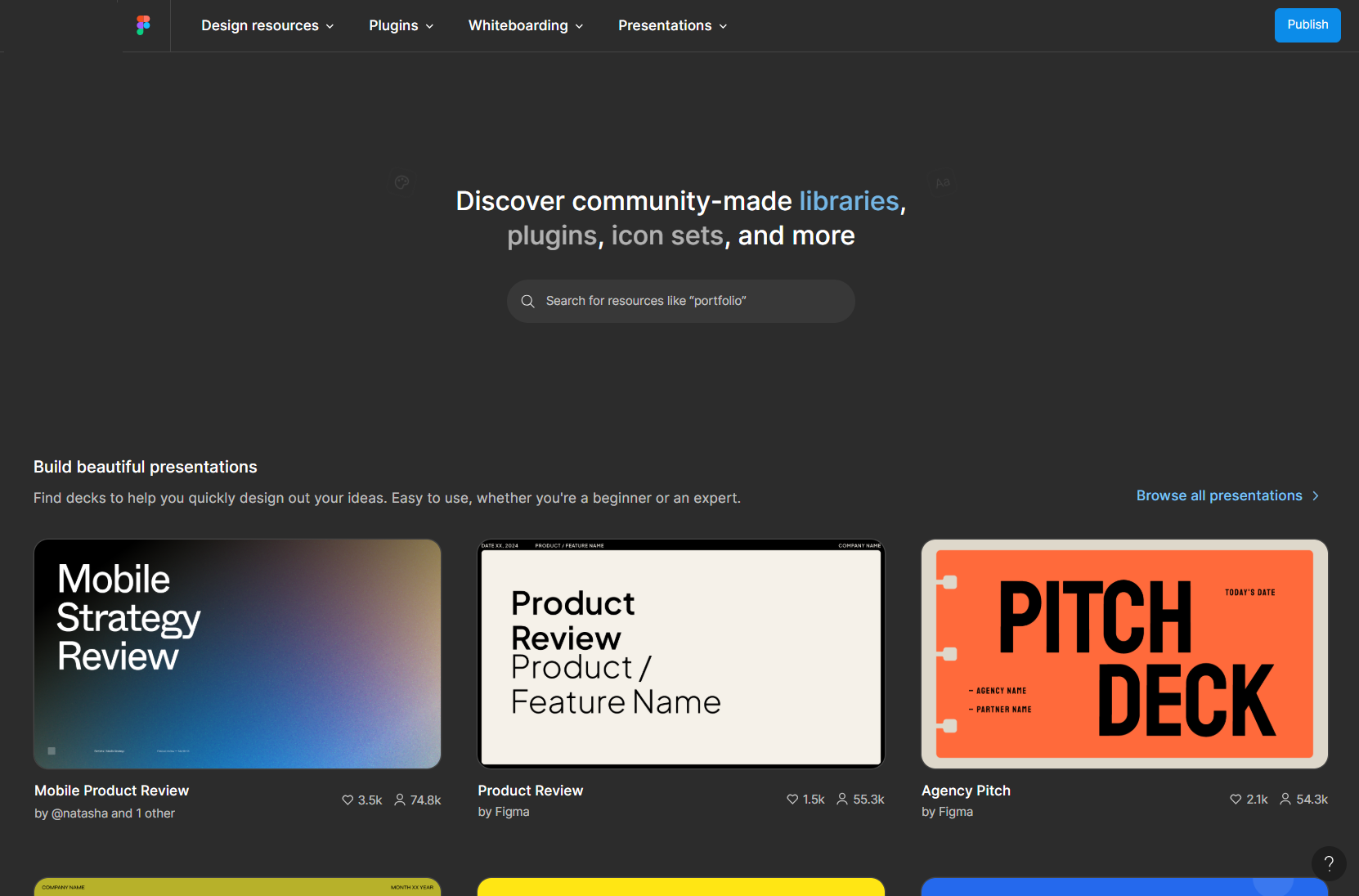
Task: Click user count icon on Agency Pitch
Action: (1285, 799)
